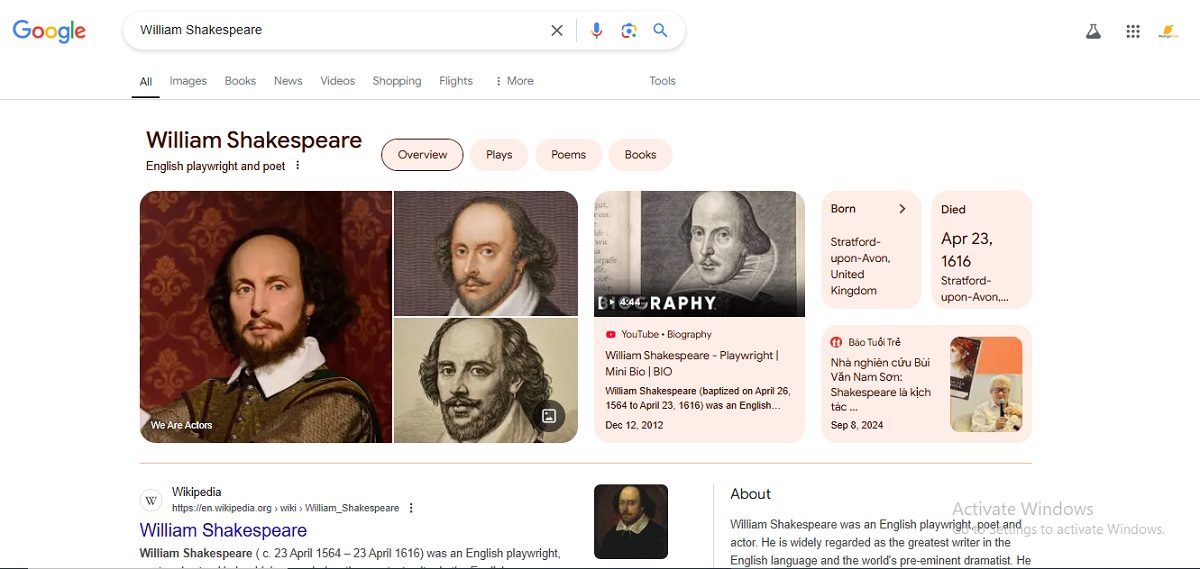
Task: Open the Nhà nghiên cứu Bùi Văn Nam Sơn article
Action: (881, 385)
